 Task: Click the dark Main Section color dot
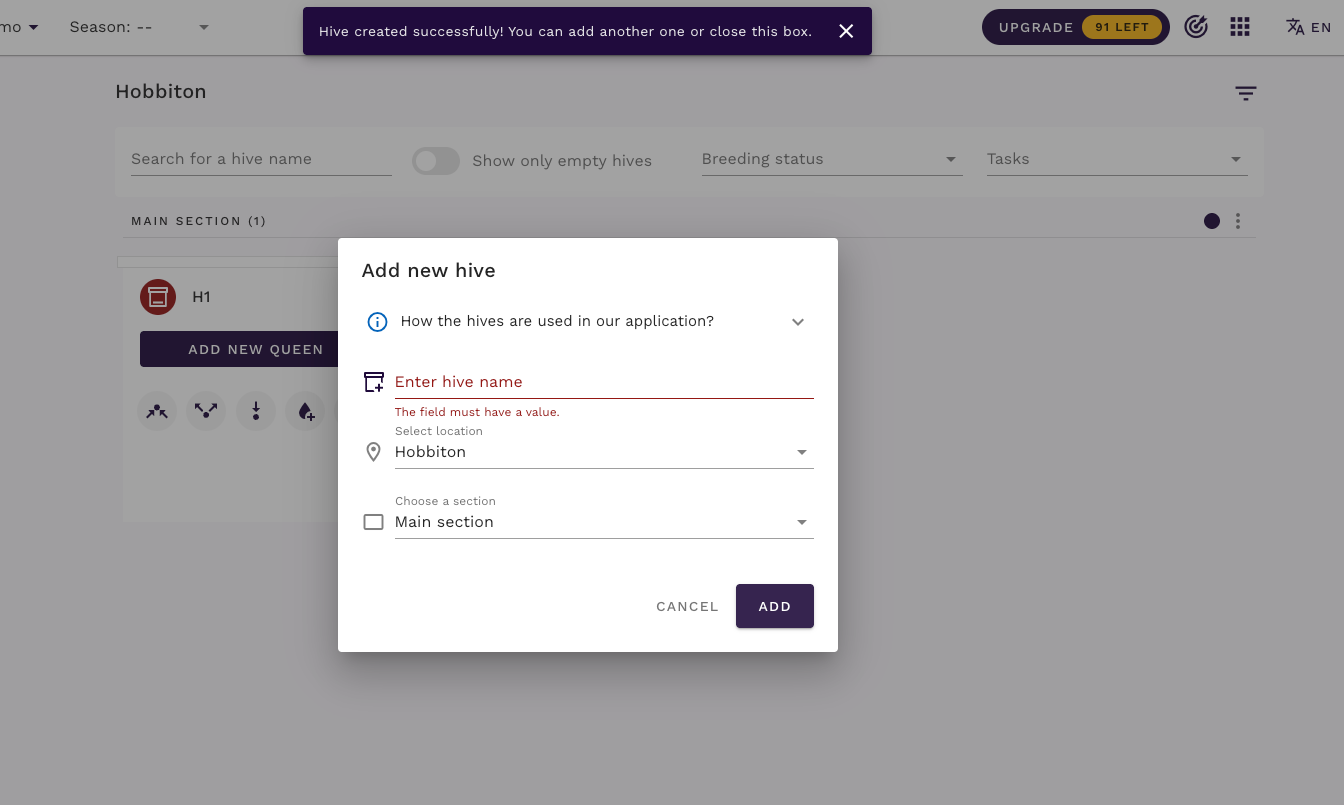pos(1212,221)
